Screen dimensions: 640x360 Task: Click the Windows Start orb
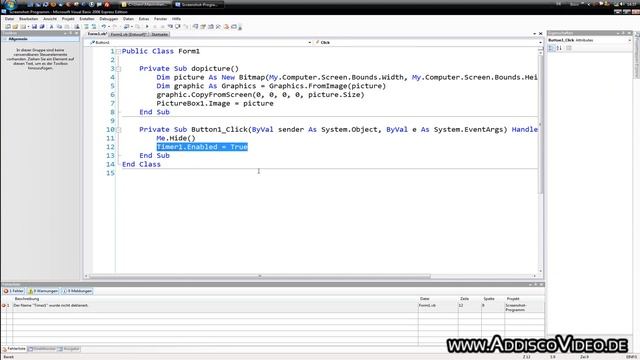click(10, 4)
